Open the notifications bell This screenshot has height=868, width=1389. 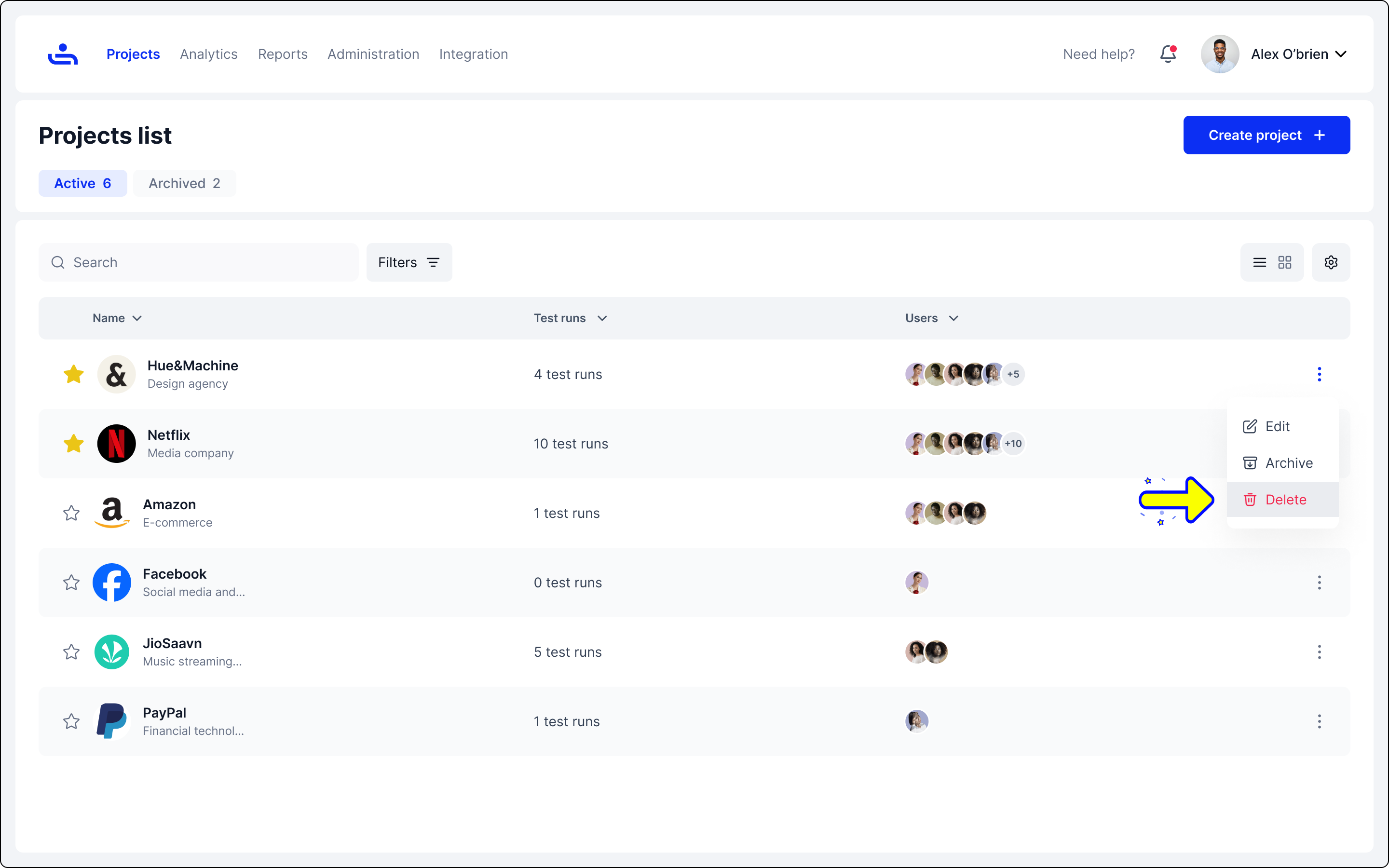pos(1168,54)
